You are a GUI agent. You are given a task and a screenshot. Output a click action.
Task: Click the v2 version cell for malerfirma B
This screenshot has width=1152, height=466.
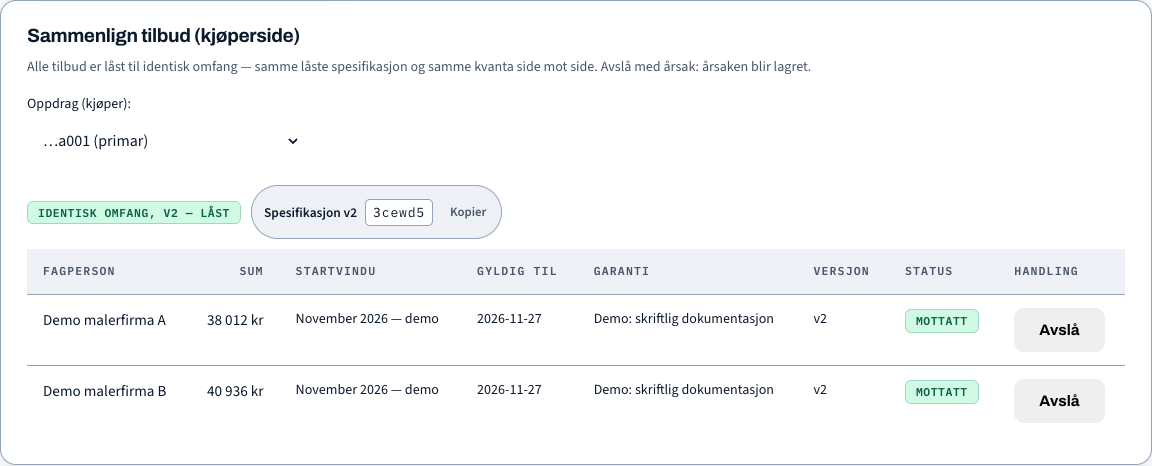tap(820, 390)
